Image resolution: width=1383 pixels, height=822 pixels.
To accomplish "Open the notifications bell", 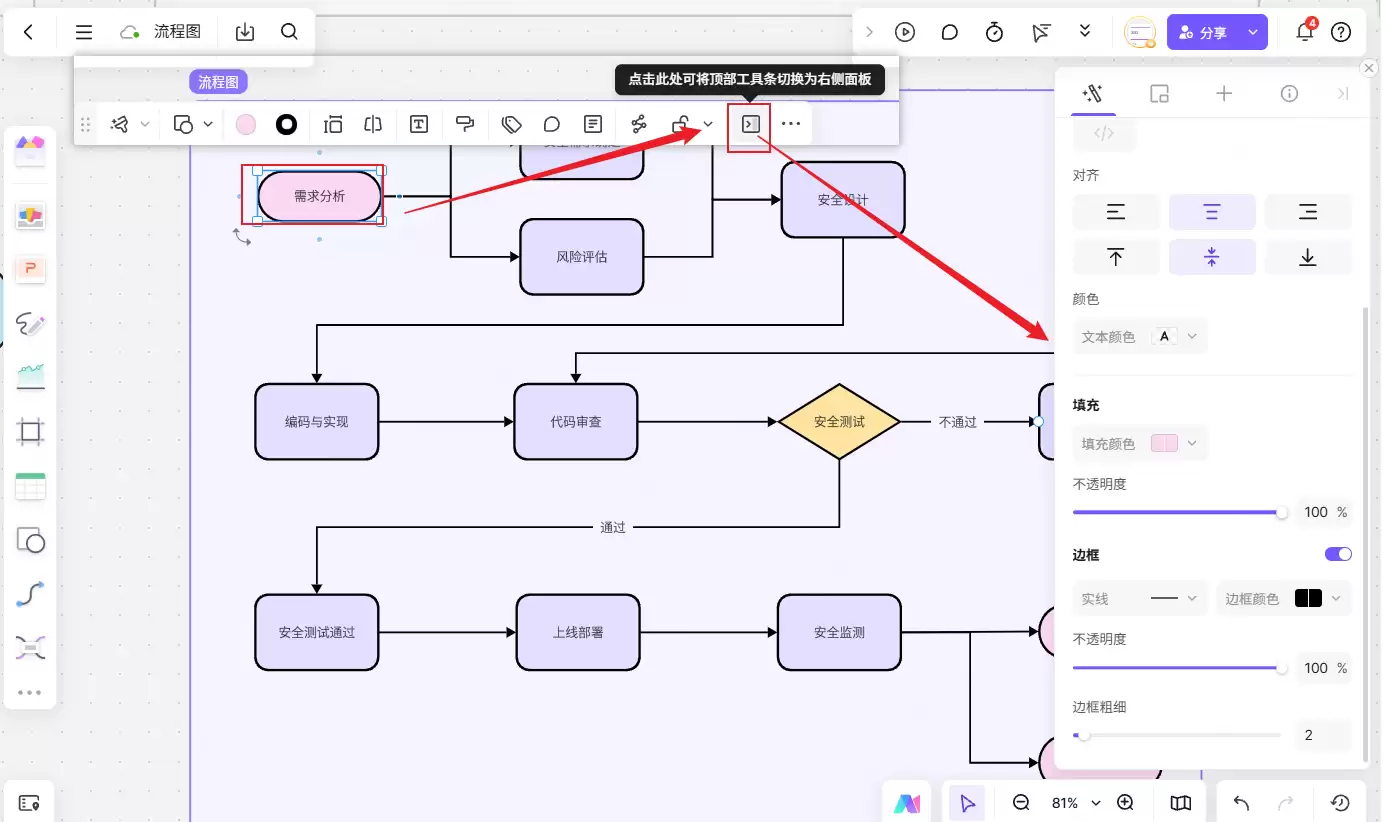I will click(x=1304, y=32).
